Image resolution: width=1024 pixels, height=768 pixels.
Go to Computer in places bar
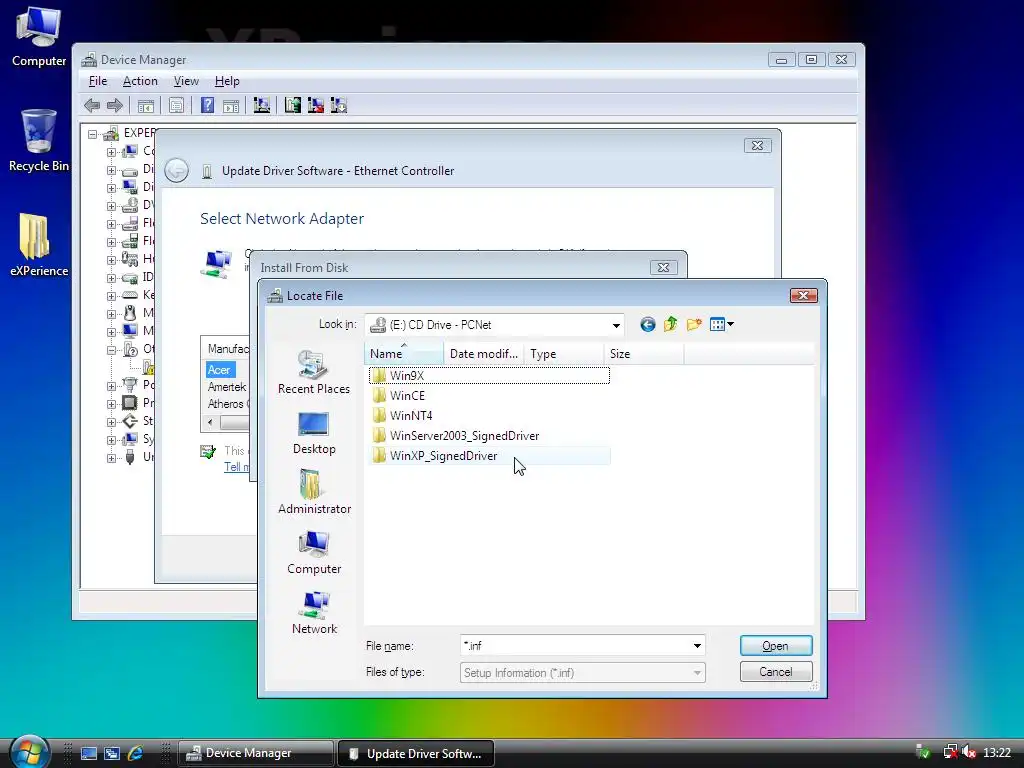click(314, 552)
